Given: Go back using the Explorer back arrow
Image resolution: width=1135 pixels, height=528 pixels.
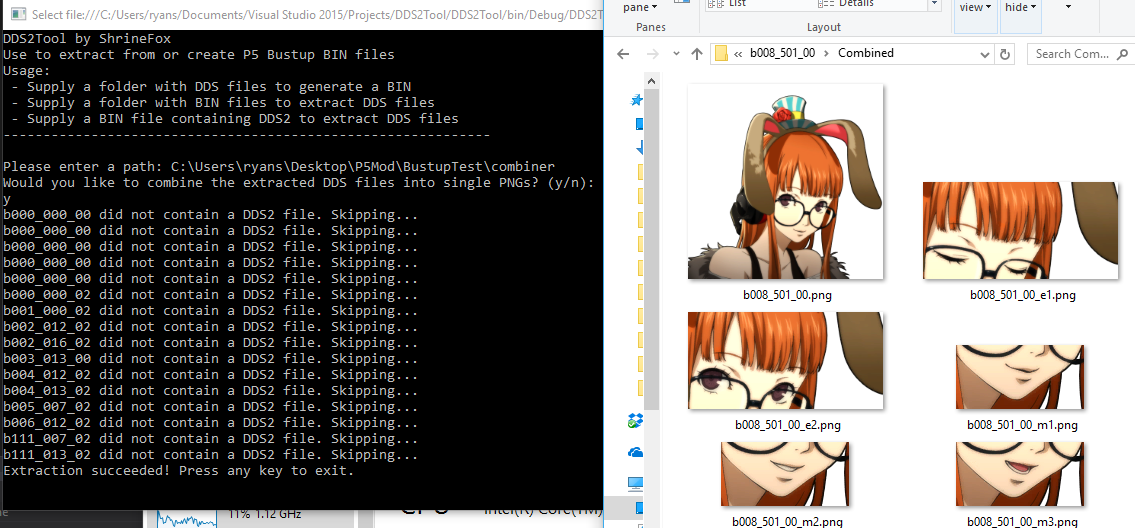Looking at the screenshot, I should [x=623, y=54].
